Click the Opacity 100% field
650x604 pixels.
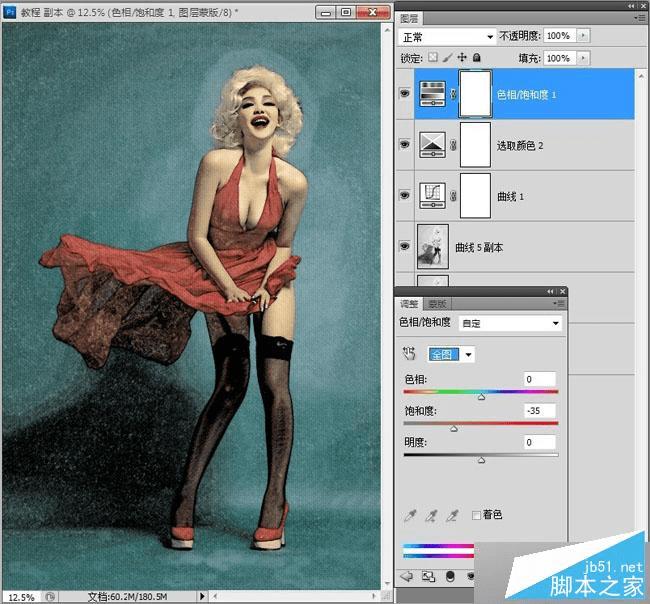click(x=560, y=36)
